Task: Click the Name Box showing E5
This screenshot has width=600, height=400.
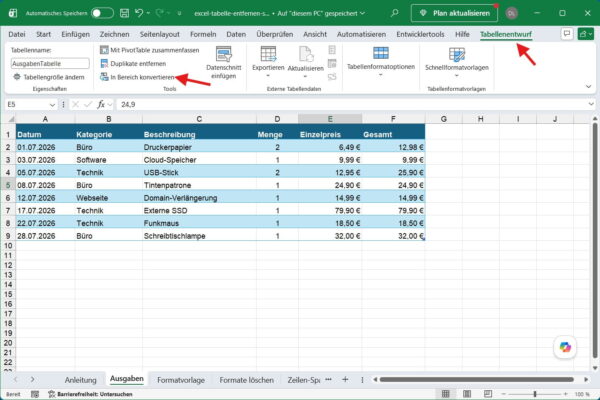Action: 27,104
